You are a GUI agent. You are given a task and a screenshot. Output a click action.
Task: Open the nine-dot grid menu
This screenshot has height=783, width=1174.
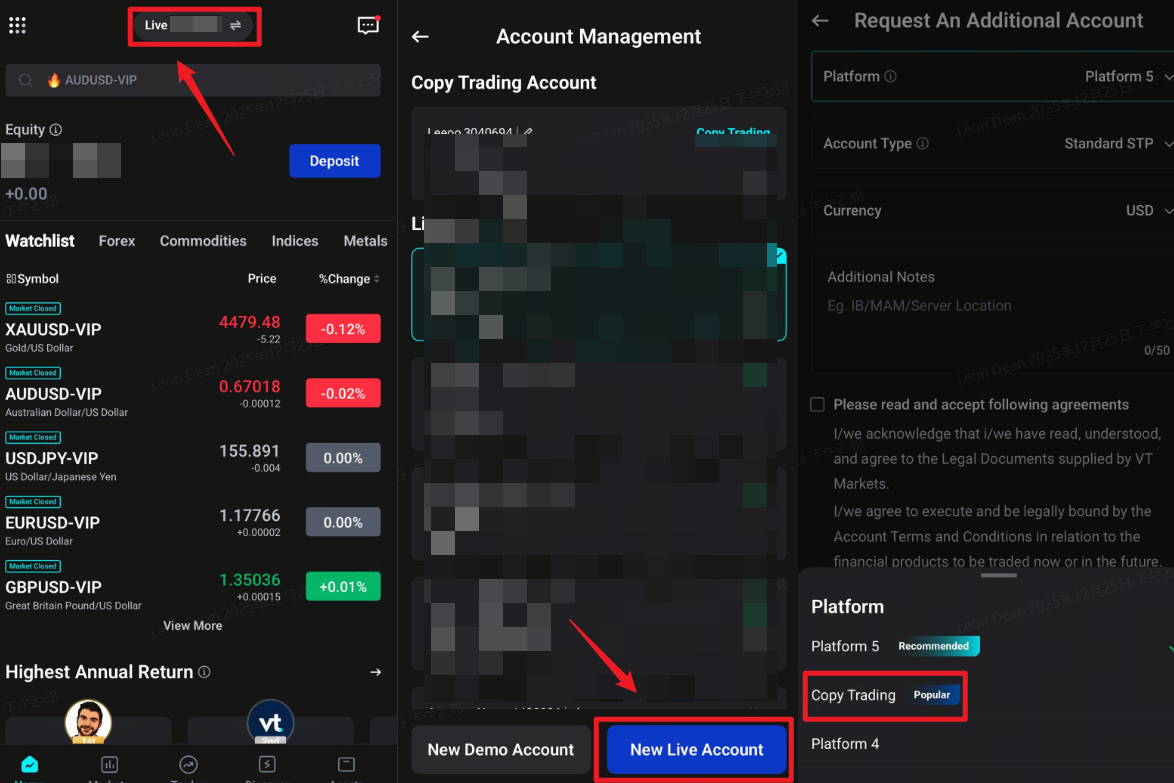point(17,26)
